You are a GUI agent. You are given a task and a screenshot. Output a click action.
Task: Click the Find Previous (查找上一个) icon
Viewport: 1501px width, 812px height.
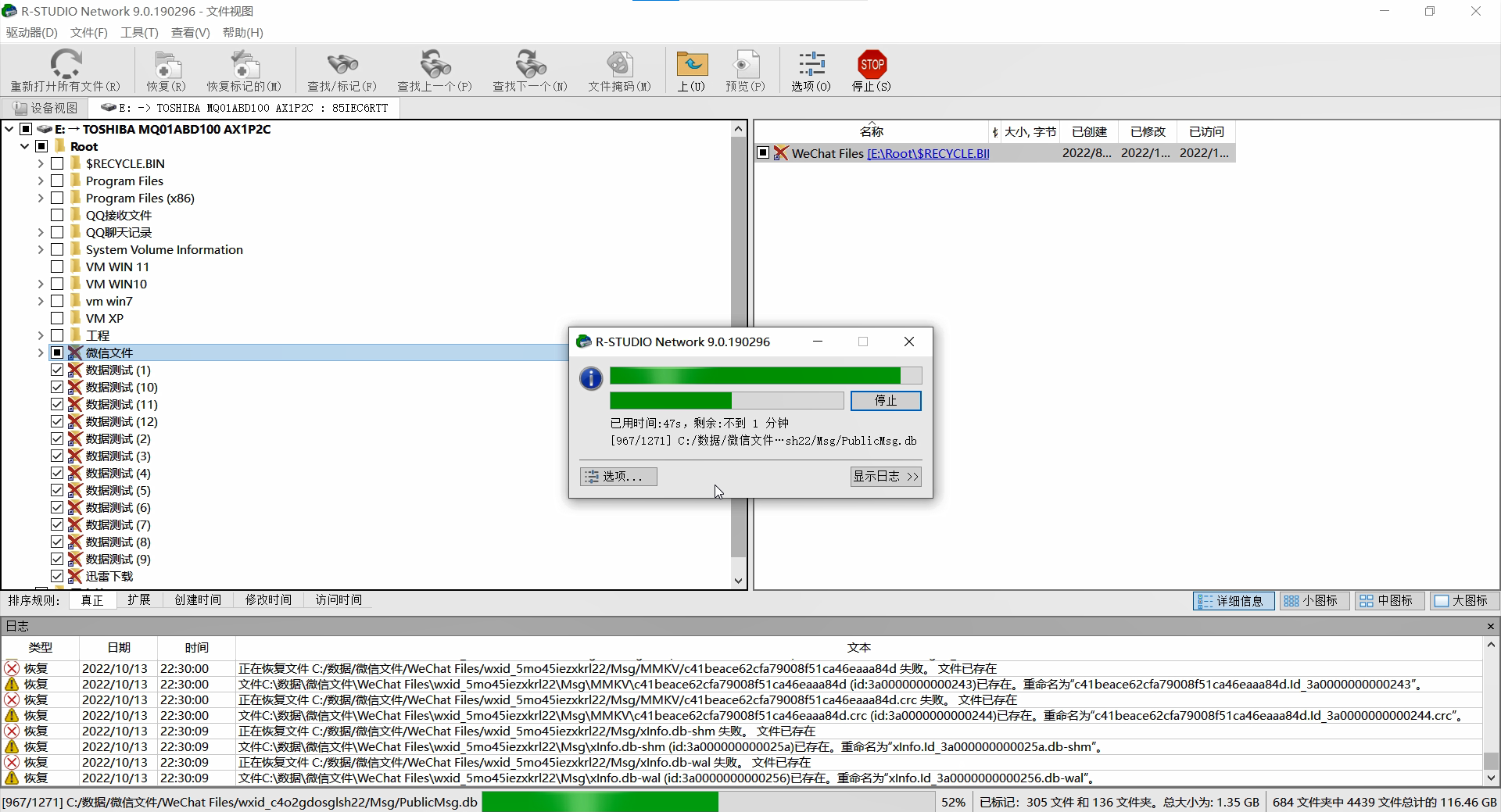tap(435, 64)
